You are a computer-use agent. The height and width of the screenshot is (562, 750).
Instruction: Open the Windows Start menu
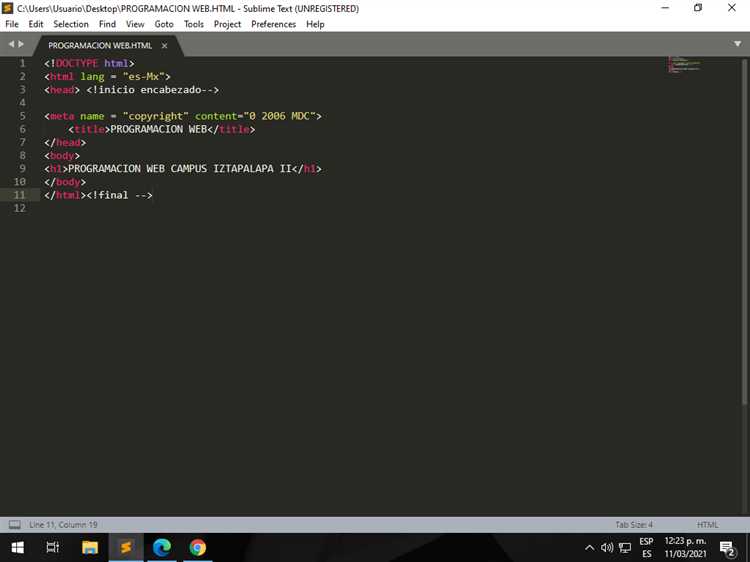pyautogui.click(x=18, y=547)
